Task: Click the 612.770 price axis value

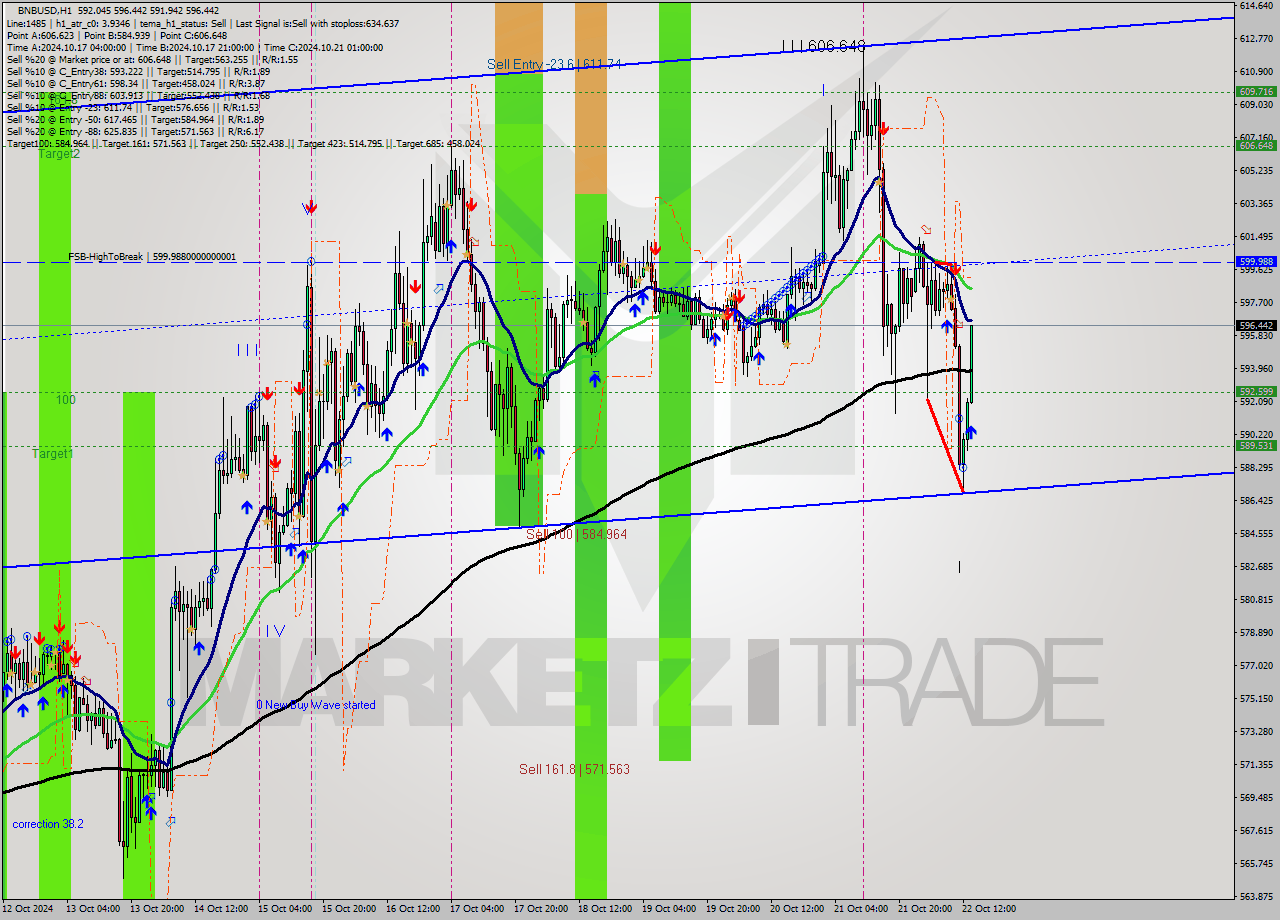Action: 1256,39
